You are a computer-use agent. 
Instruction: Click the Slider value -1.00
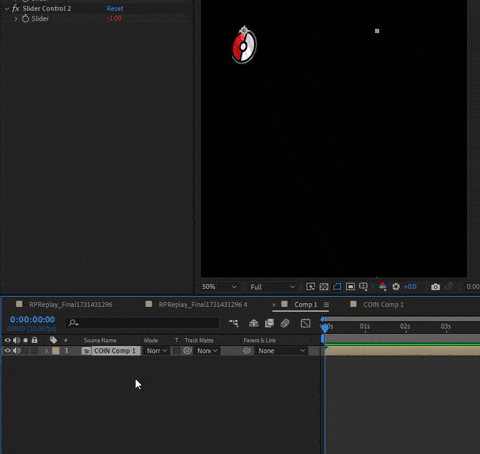click(x=114, y=18)
